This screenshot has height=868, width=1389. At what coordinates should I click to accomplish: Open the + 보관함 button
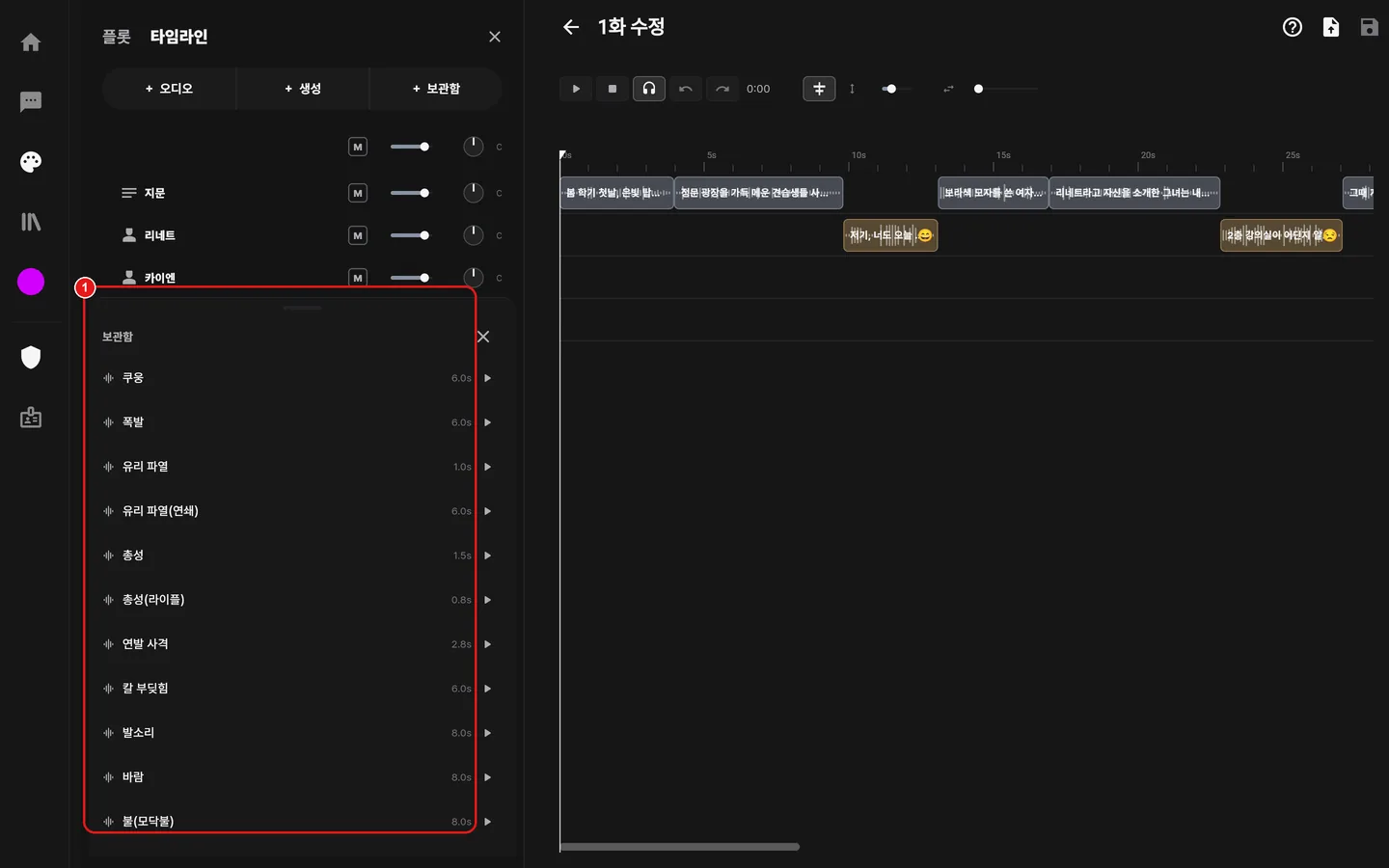[436, 89]
